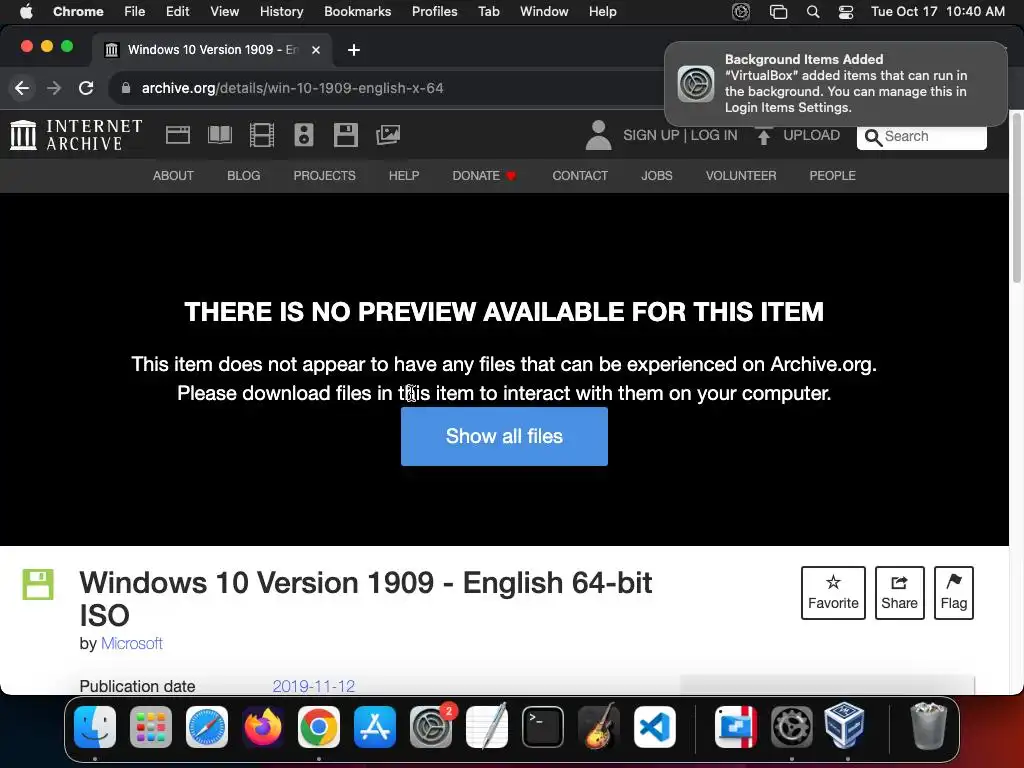This screenshot has width=1024, height=768.
Task: Launch Firefox from the Dock
Action: pyautogui.click(x=263, y=727)
